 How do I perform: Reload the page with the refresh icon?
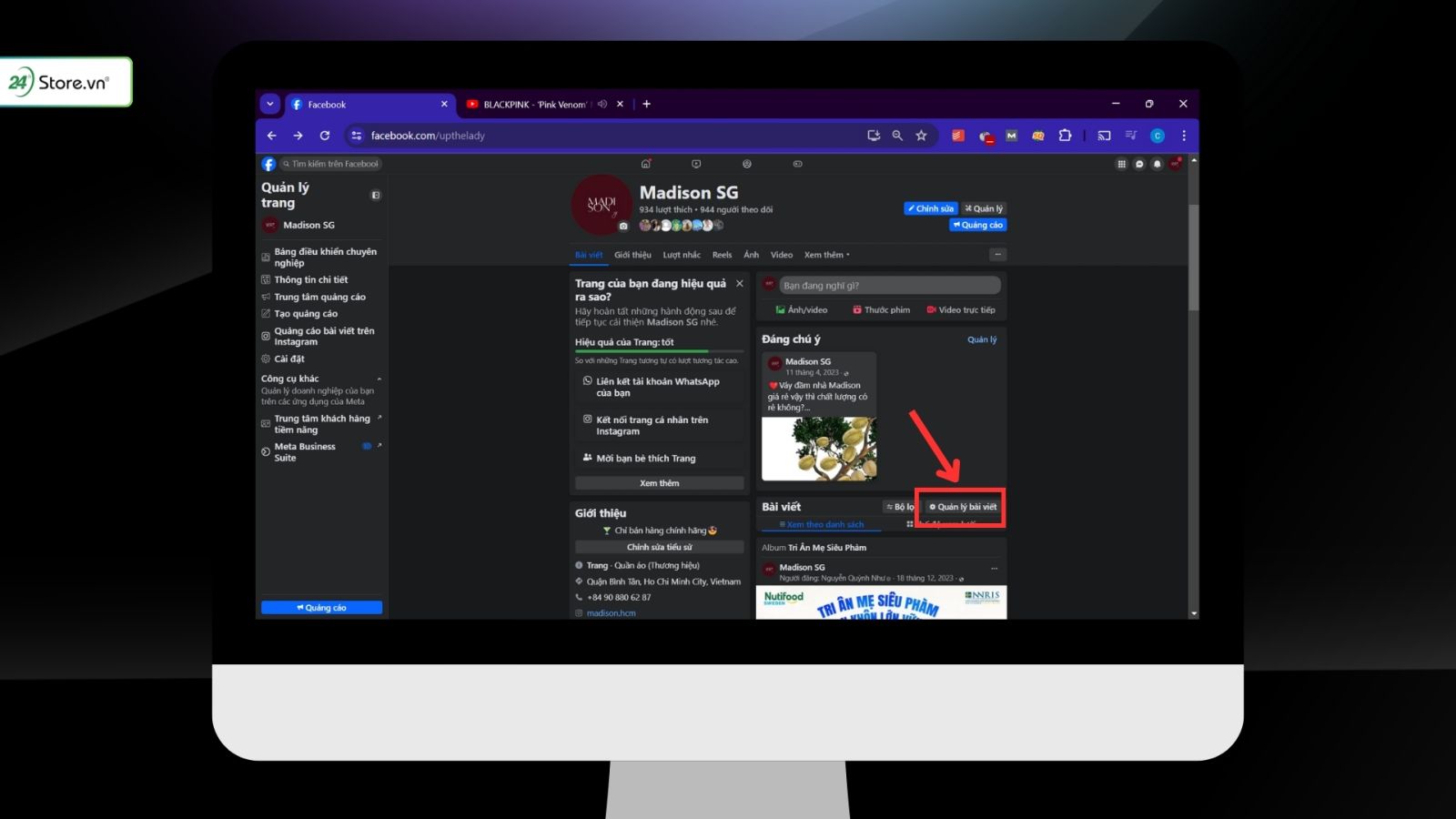tap(325, 136)
